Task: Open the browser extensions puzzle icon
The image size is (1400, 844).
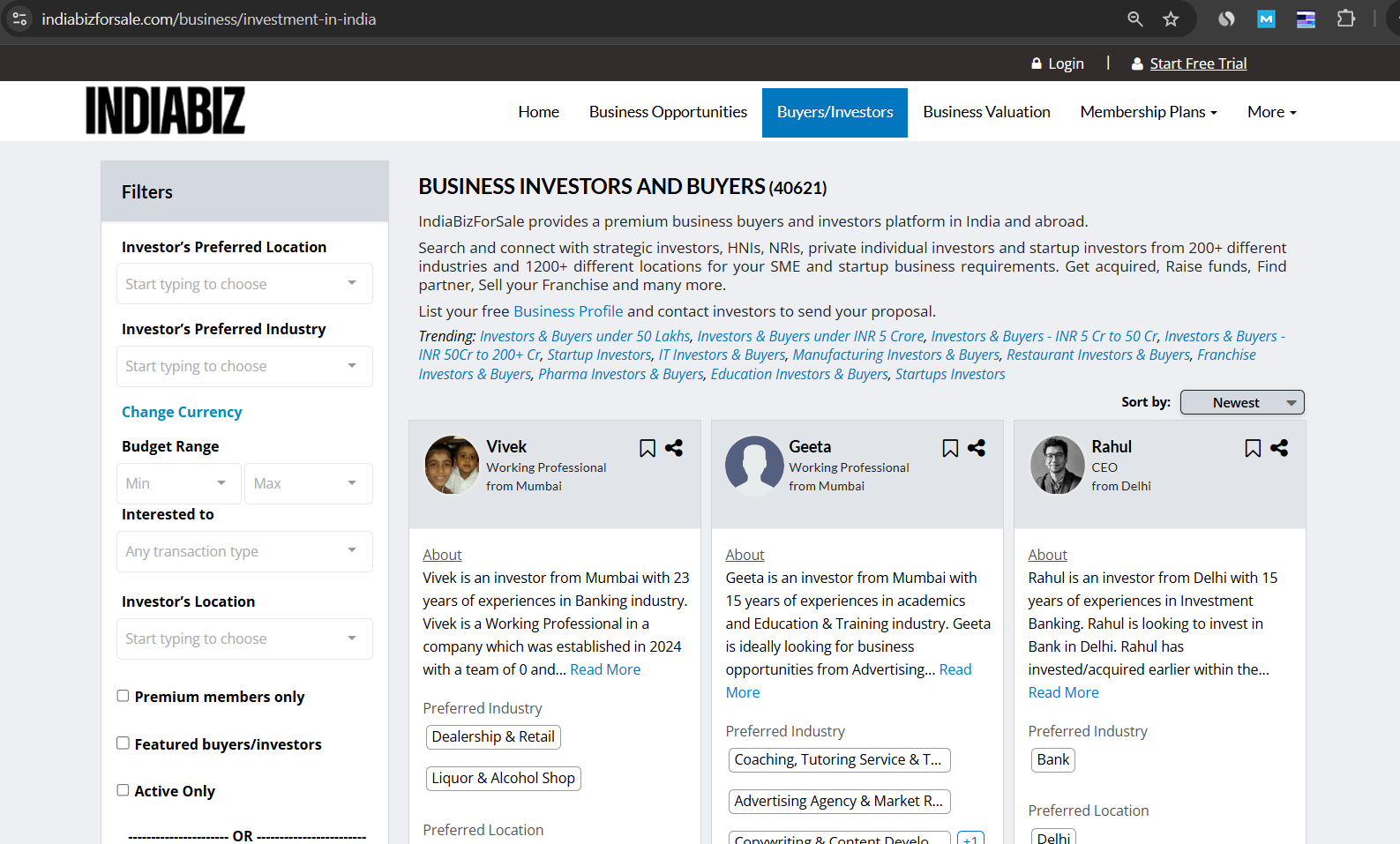Action: pos(1346,19)
